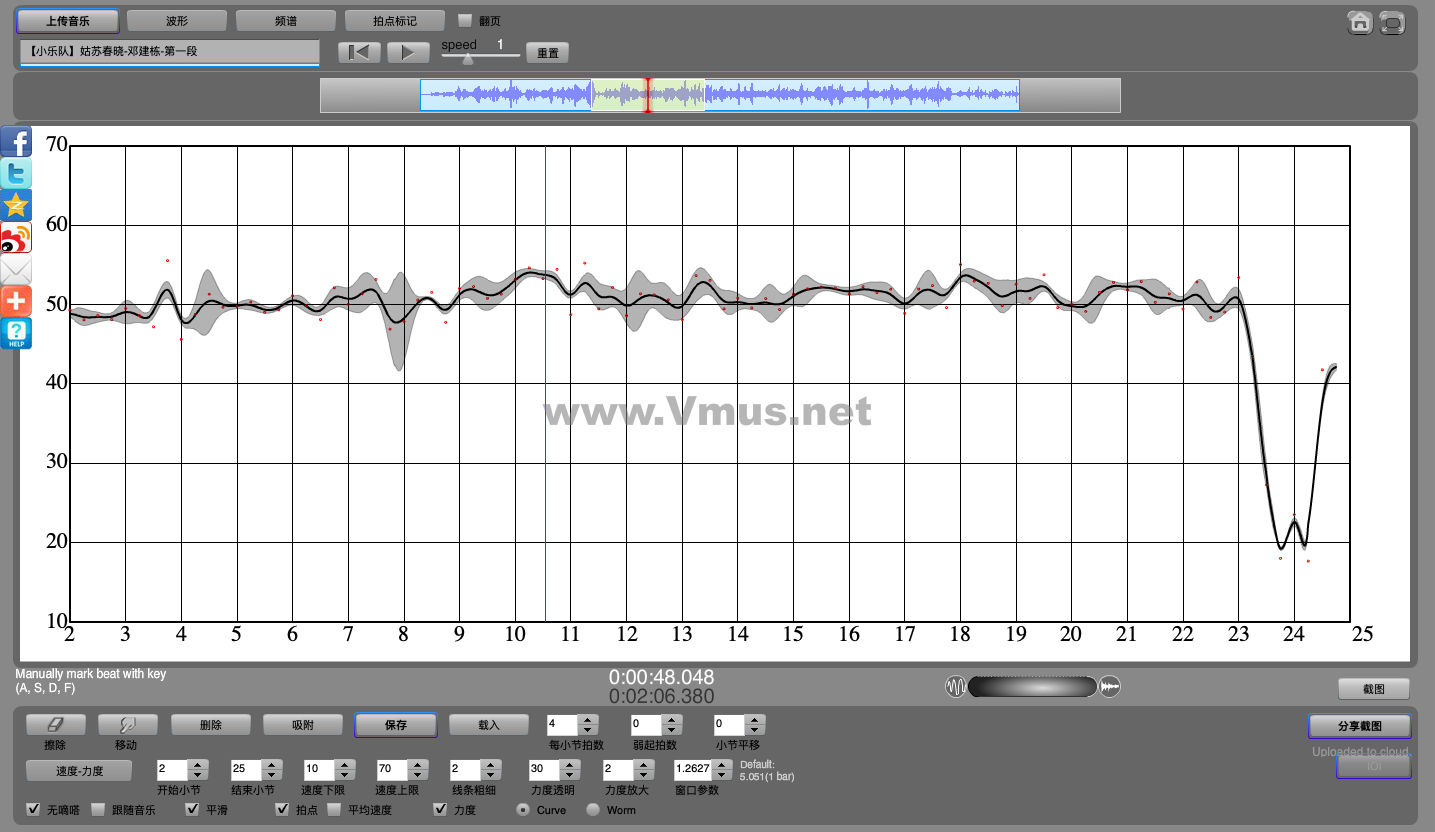Open the HELP question mark icon
1435x832 pixels.
[x=16, y=333]
